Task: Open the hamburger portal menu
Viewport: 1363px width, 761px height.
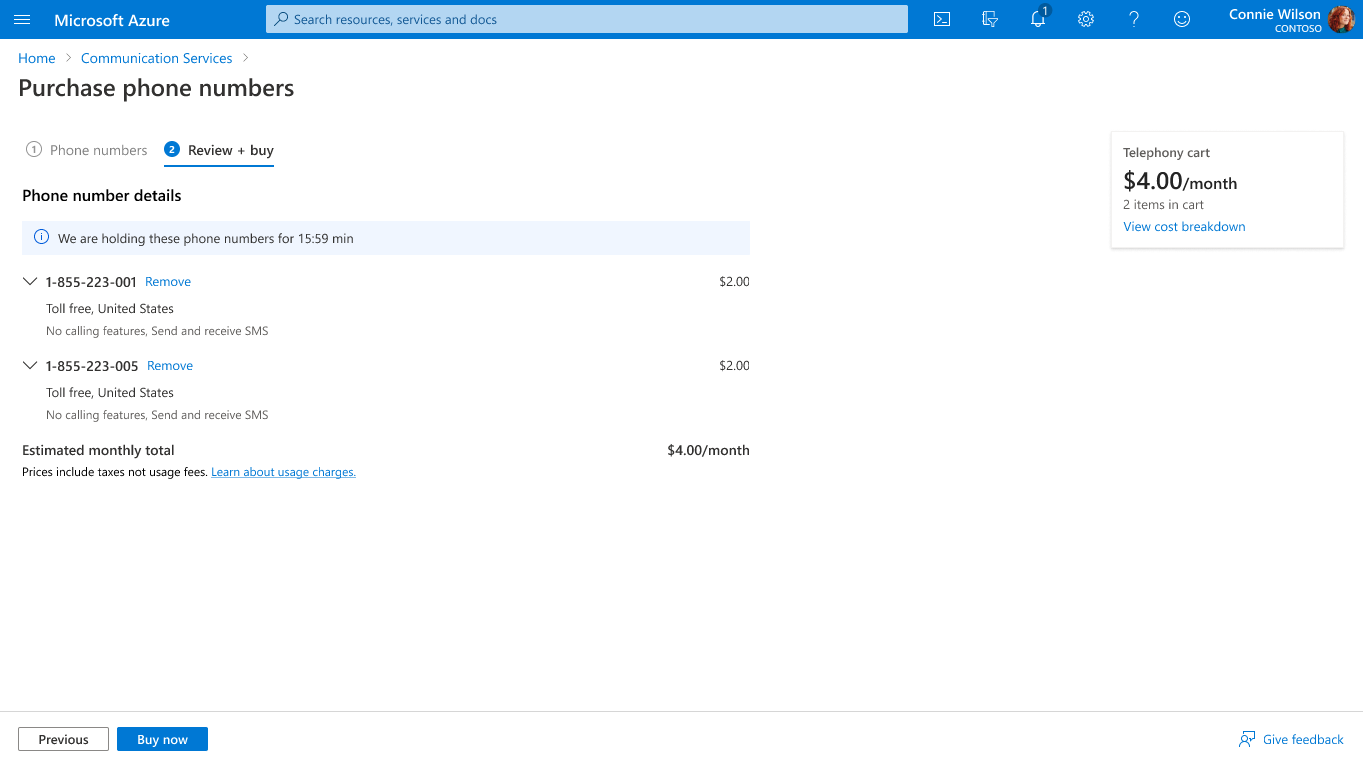Action: pyautogui.click(x=22, y=20)
